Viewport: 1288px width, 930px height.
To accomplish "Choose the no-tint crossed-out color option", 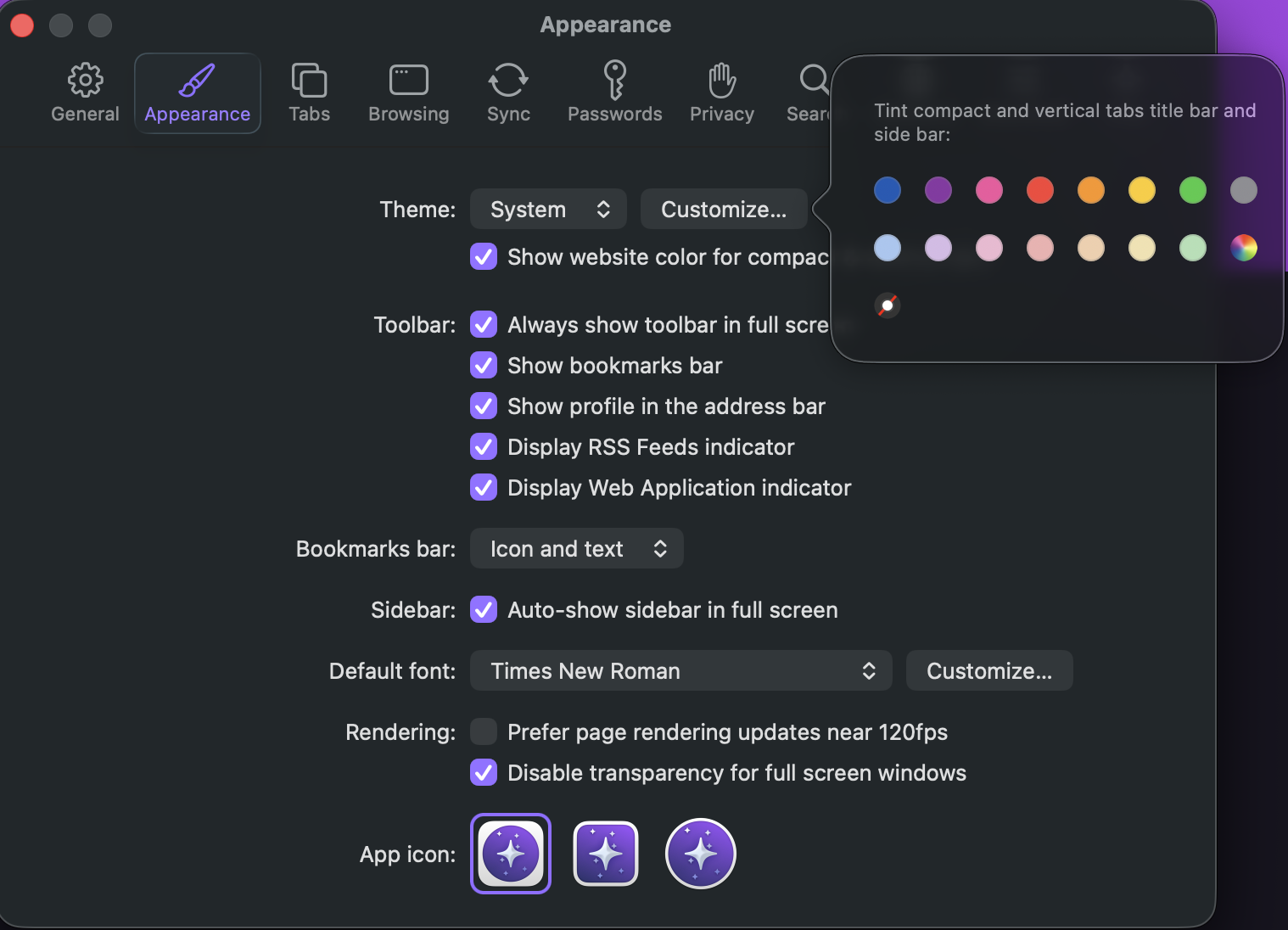I will (x=888, y=305).
